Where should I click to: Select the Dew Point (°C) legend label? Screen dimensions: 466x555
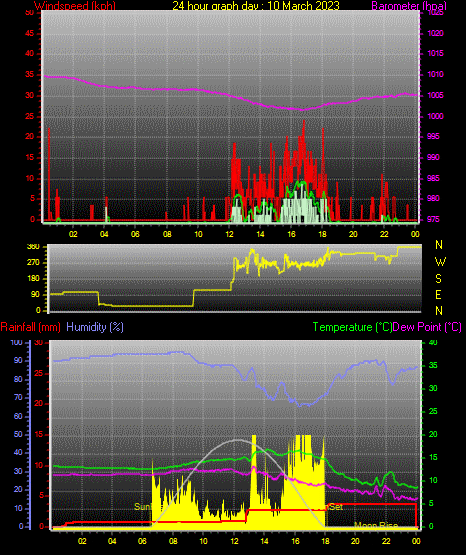[427, 327]
